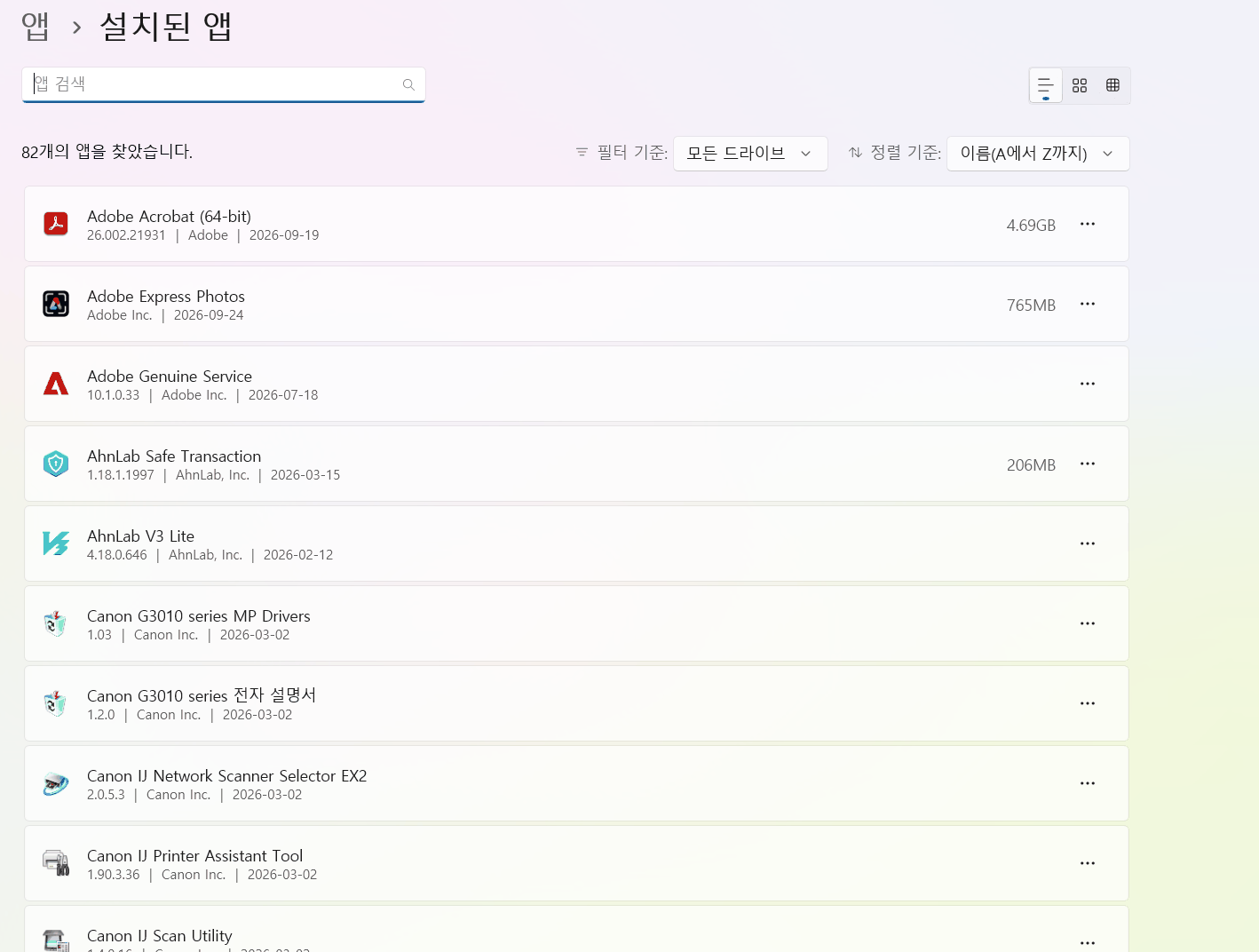Click the 82개의 앱을 찾았습니다 count text
The width and height of the screenshot is (1259, 952).
coord(107,152)
